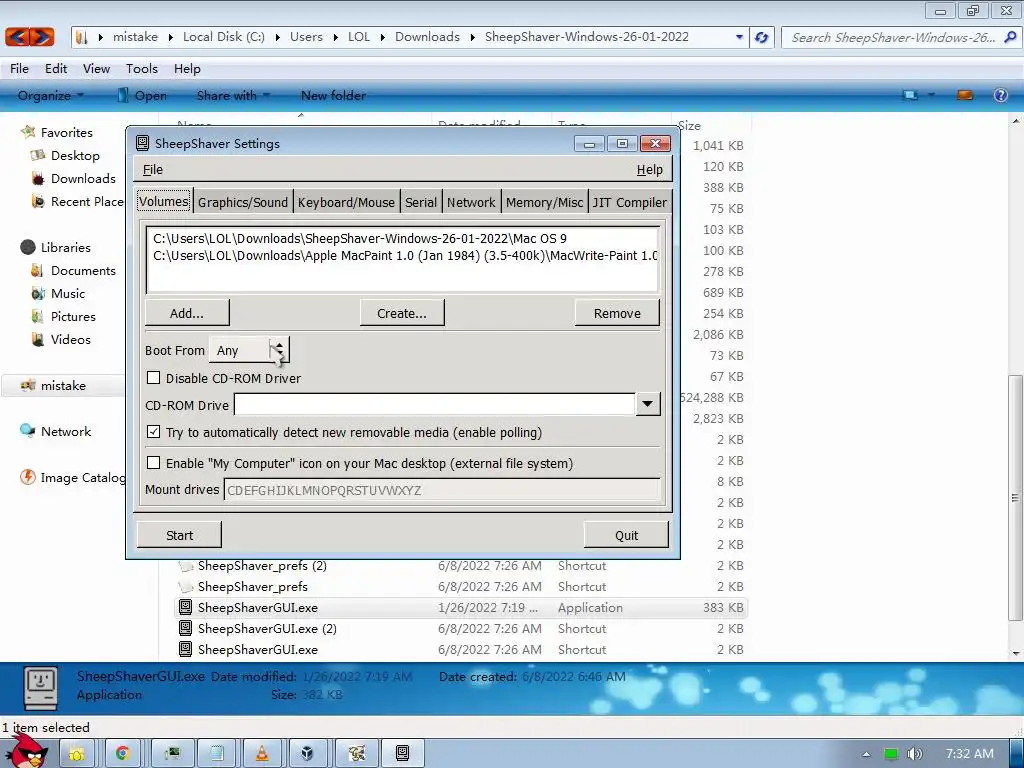Click the Explorer back and forward arrows button

[x=30, y=37]
